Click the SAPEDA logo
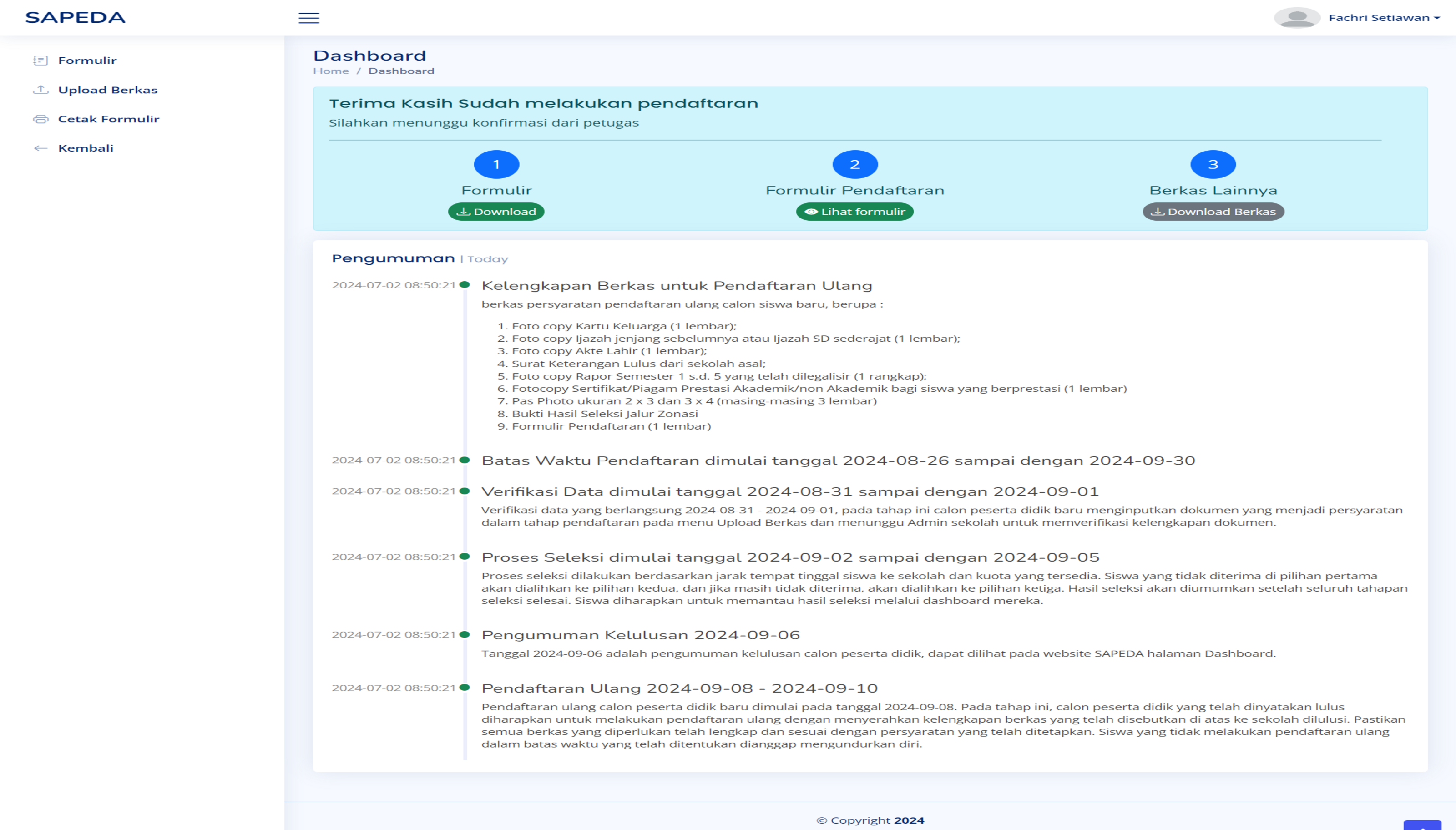This screenshot has width=1456, height=830. [x=75, y=18]
